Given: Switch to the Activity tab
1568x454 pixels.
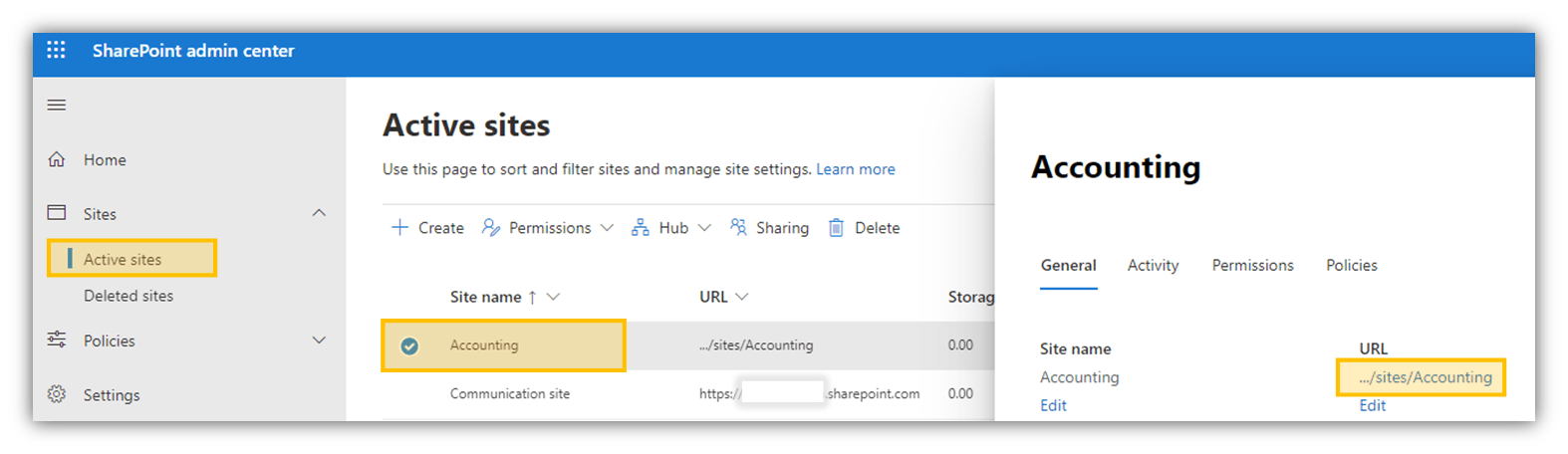Looking at the screenshot, I should point(1153,265).
